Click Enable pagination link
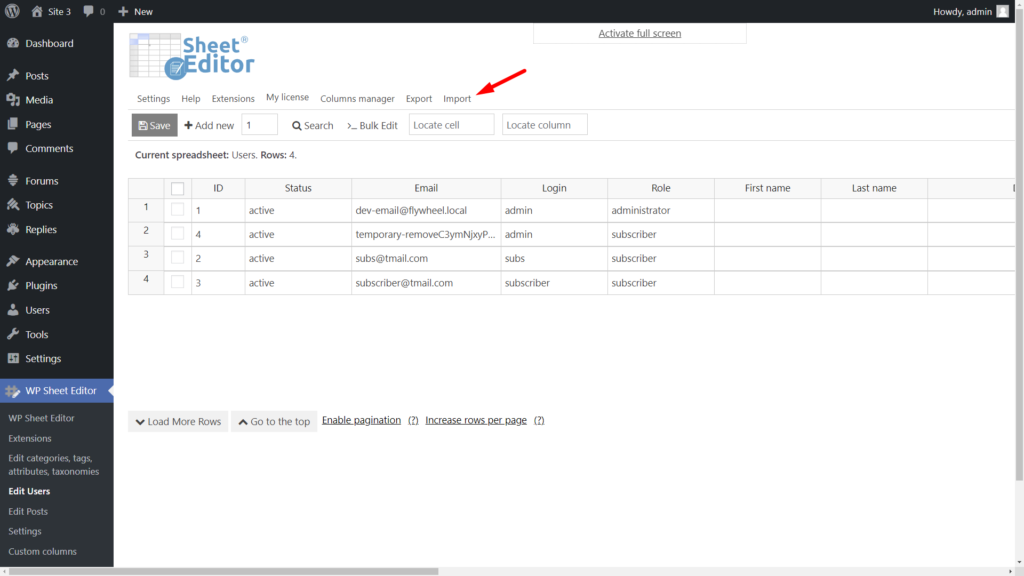 click(361, 420)
